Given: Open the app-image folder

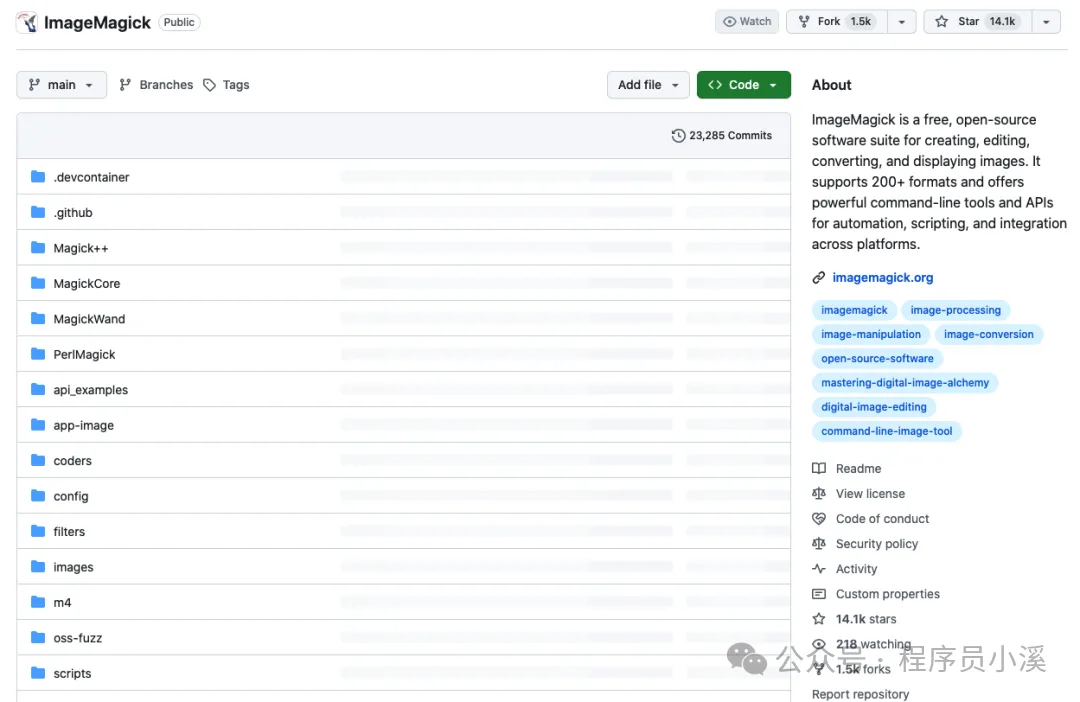Looking at the screenshot, I should 83,426.
